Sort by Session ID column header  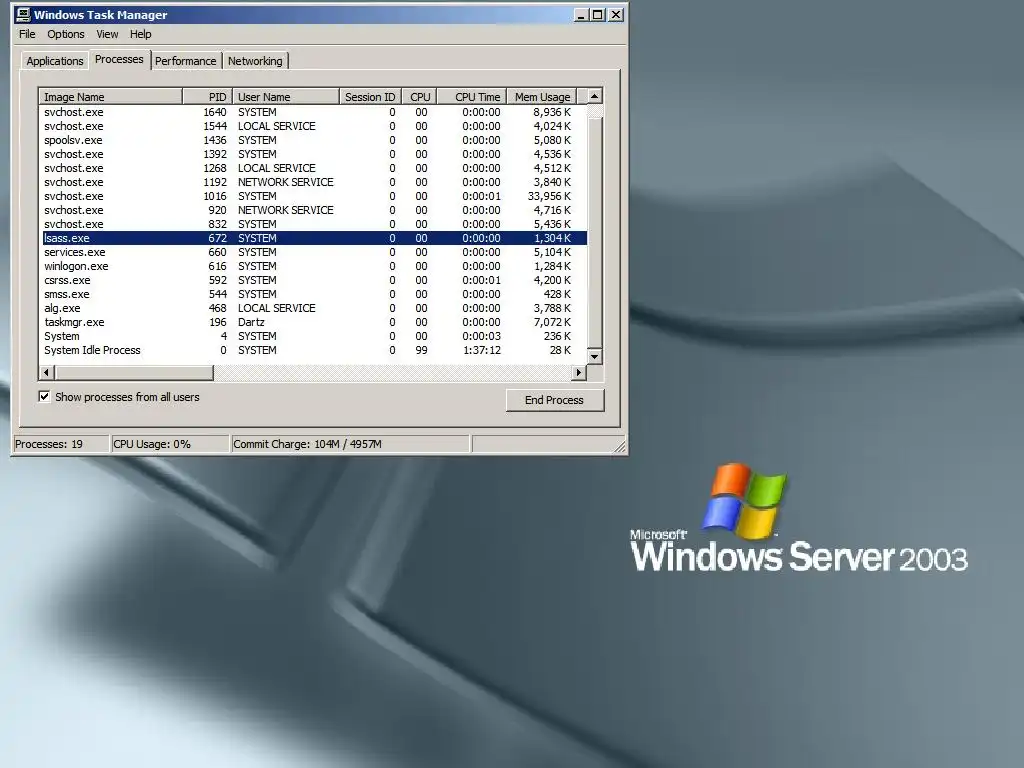point(370,97)
